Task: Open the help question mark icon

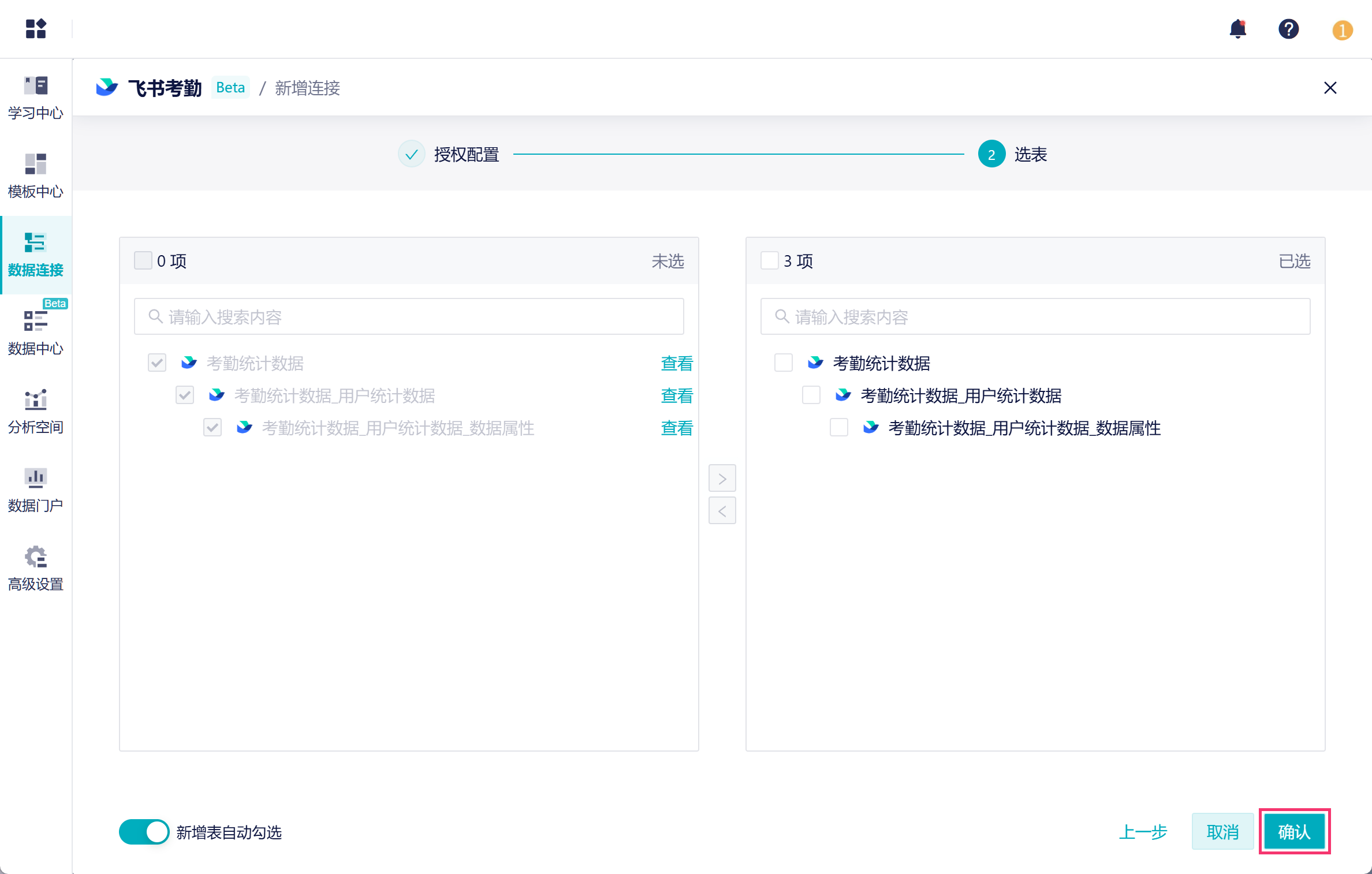Action: (1288, 28)
